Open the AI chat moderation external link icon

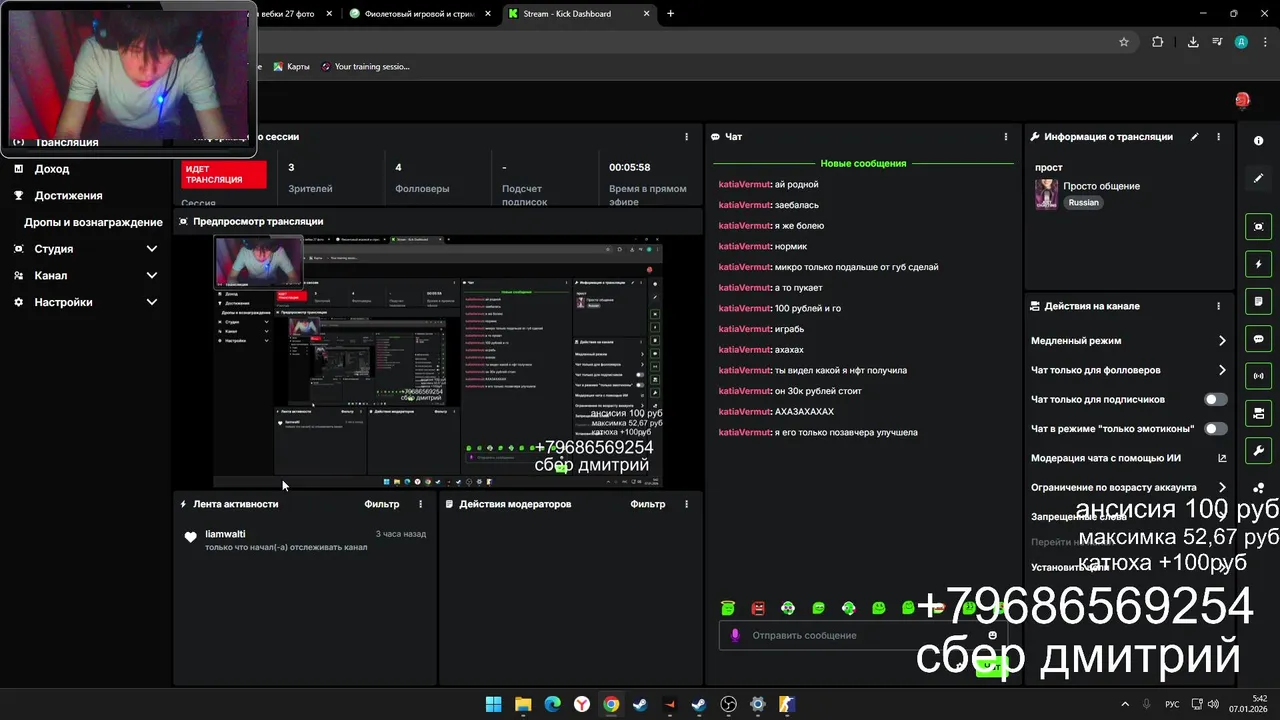coord(1221,458)
